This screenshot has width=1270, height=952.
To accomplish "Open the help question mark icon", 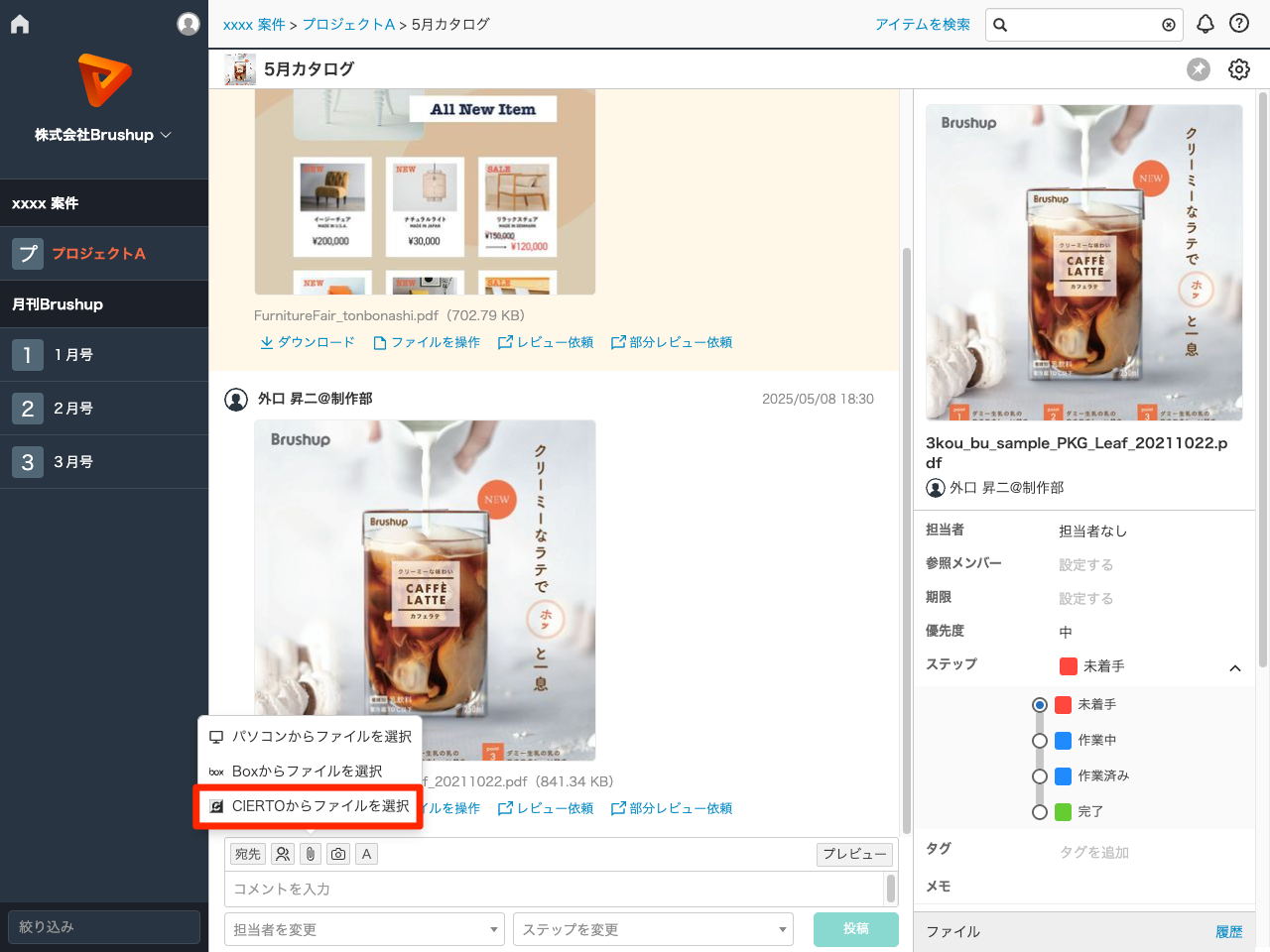I will tap(1239, 24).
